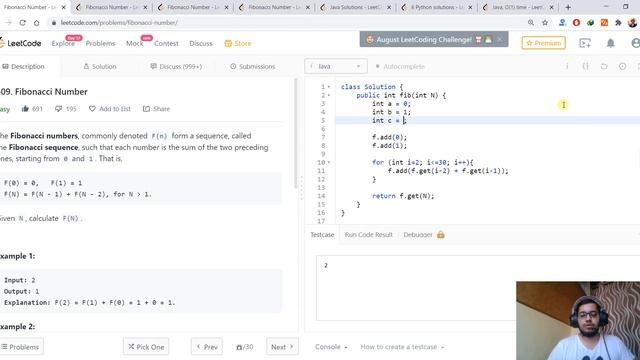Open the Discuss (999+) tab

(x=176, y=66)
